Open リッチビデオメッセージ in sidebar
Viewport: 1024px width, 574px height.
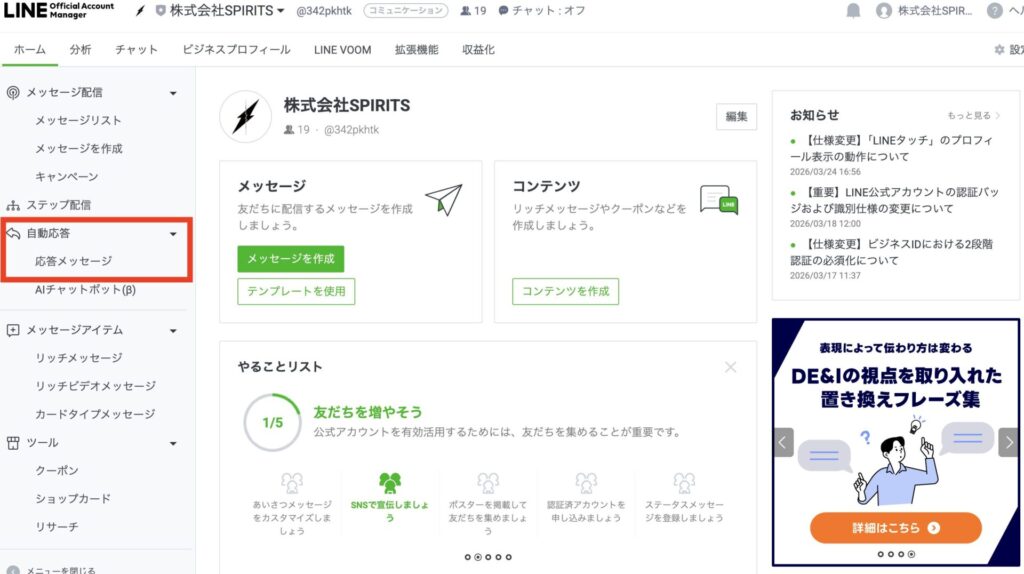point(95,386)
